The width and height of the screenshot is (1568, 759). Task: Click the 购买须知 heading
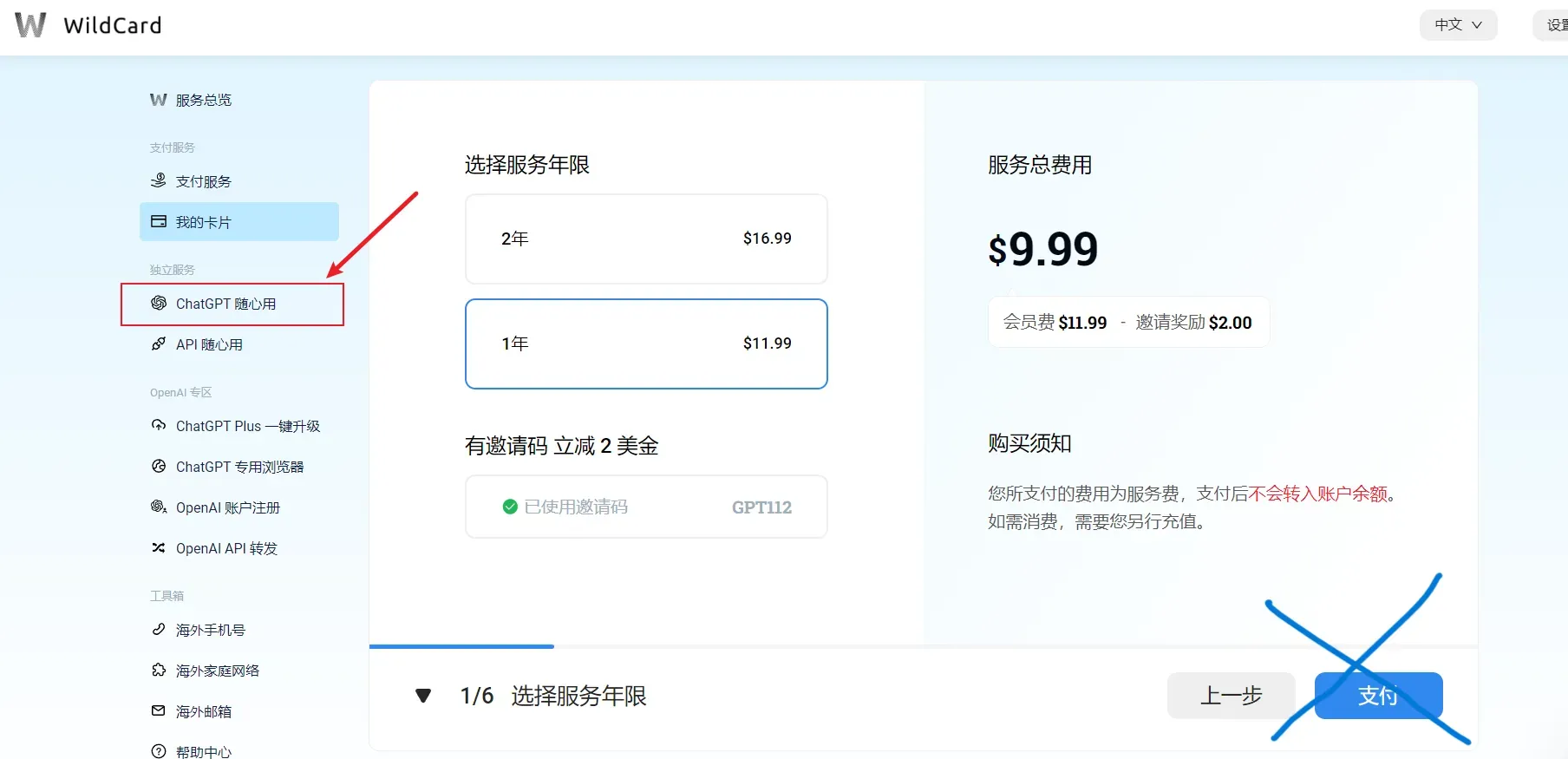point(1029,443)
